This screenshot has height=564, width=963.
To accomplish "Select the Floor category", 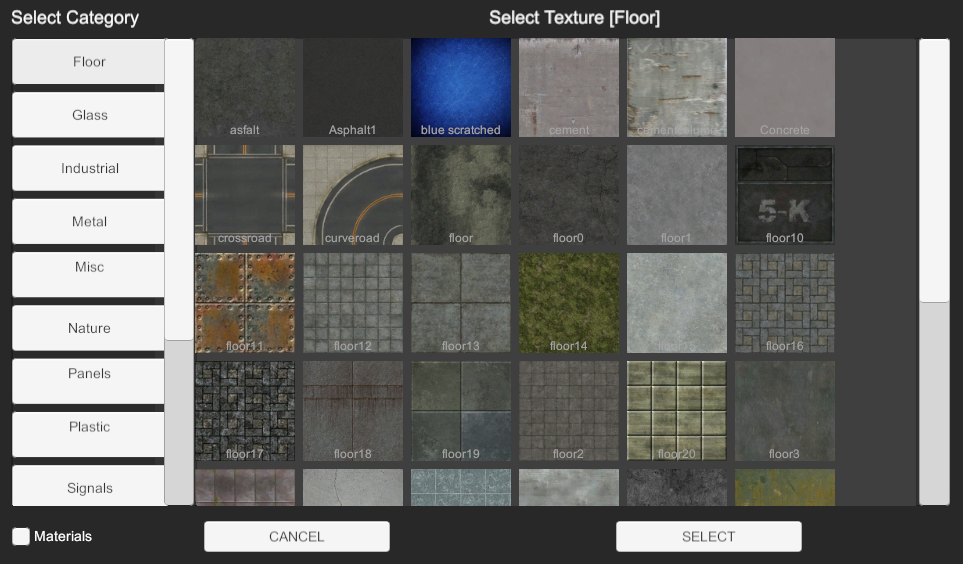I will pyautogui.click(x=88, y=61).
